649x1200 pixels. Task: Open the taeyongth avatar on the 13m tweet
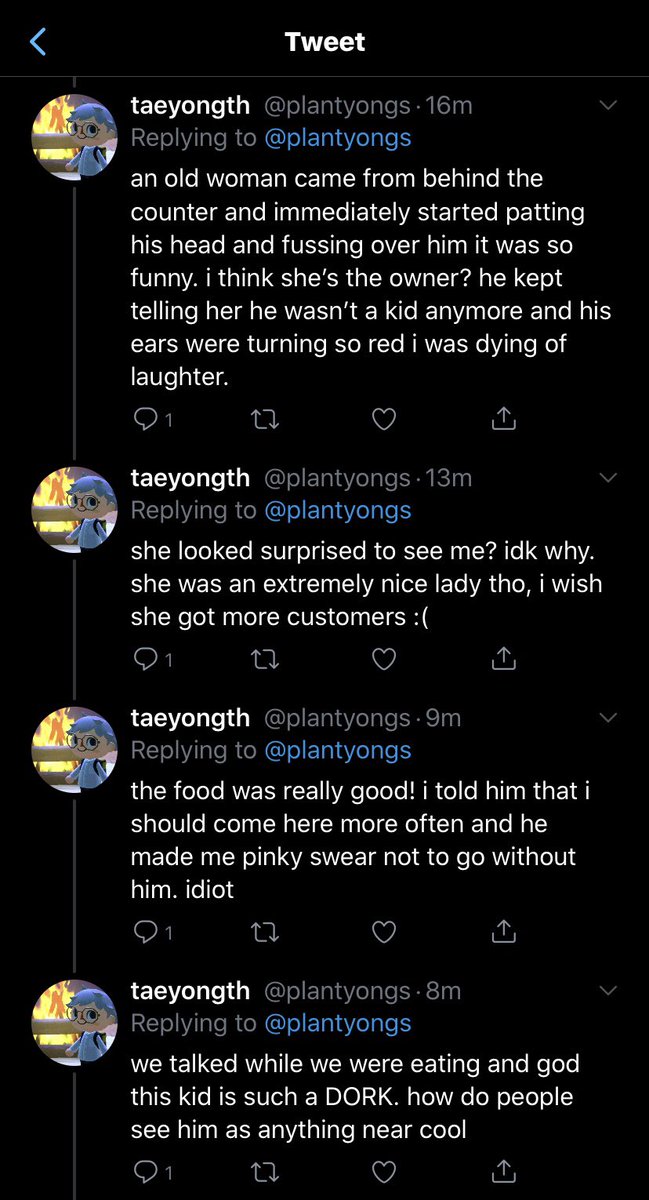[x=75, y=510]
